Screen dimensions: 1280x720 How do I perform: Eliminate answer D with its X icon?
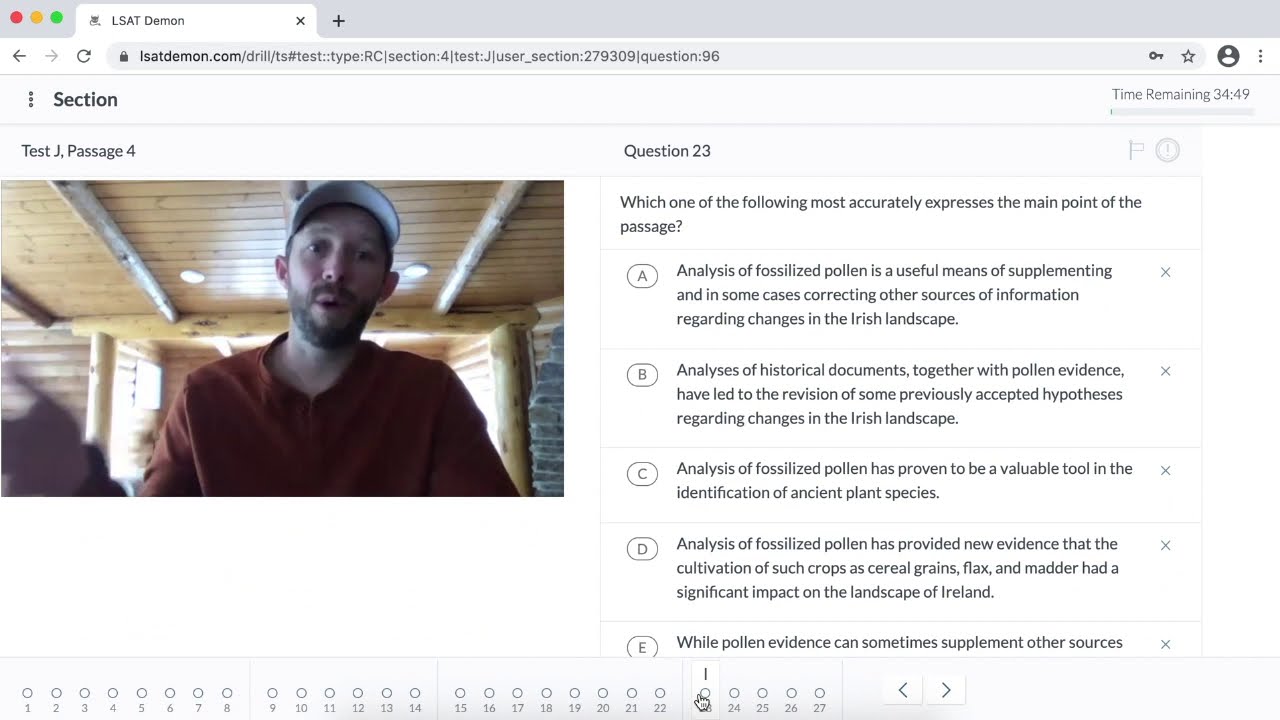click(x=1165, y=545)
